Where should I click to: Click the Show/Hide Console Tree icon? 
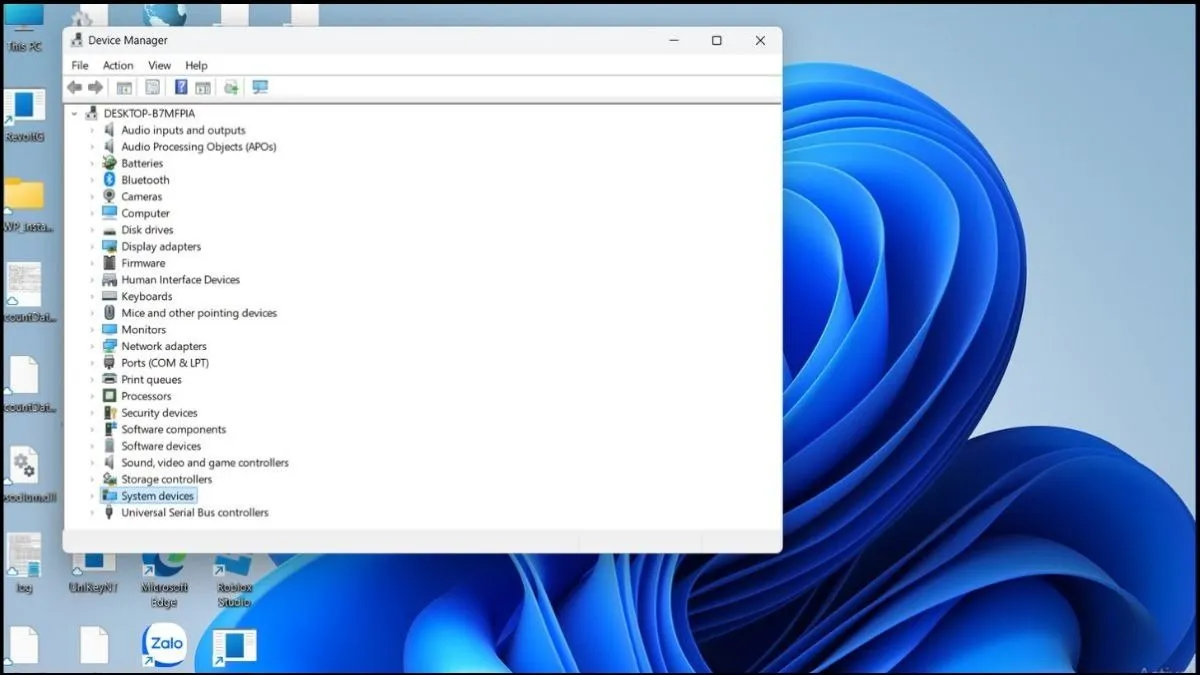tap(124, 87)
